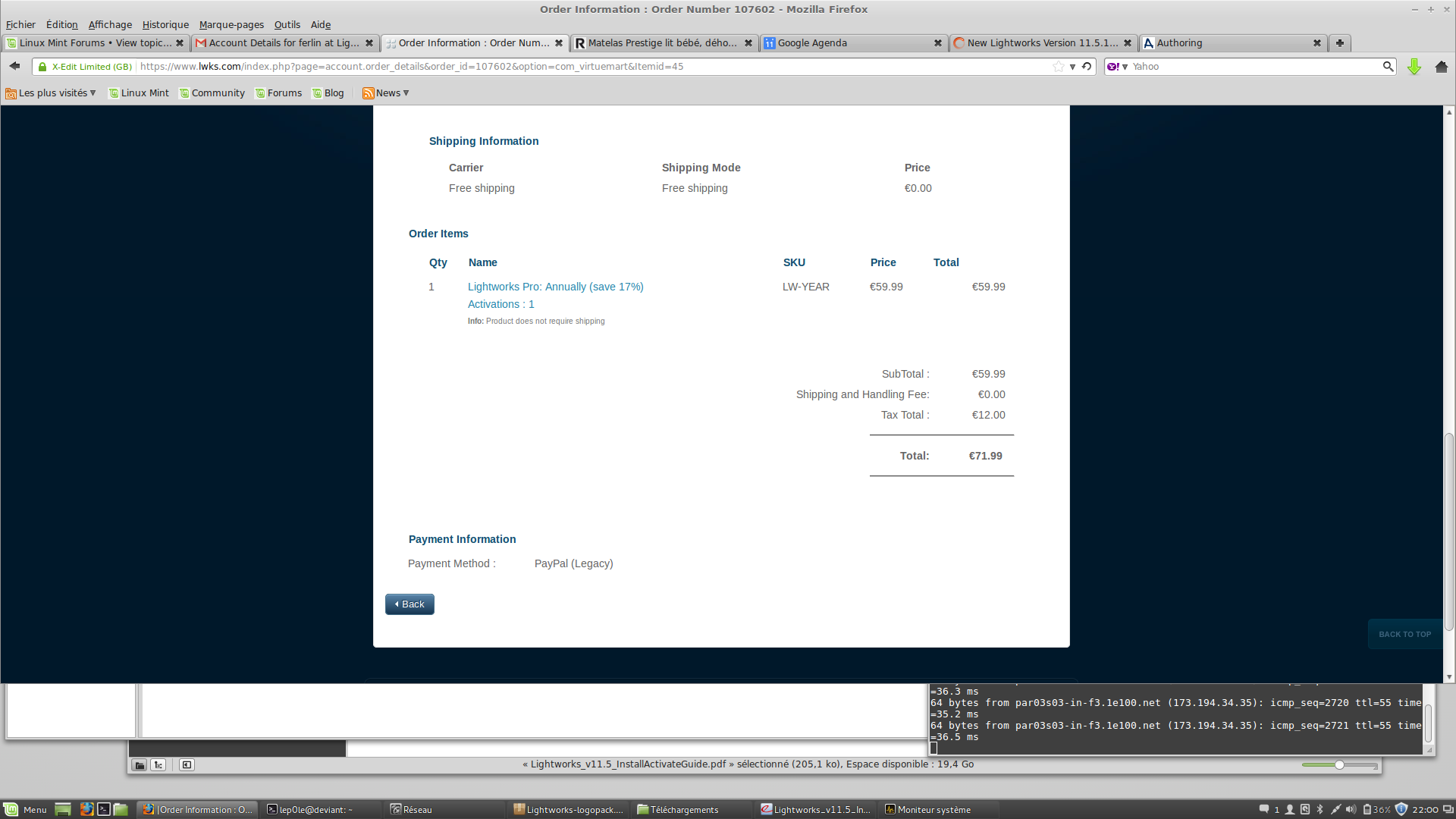Bookmark this page with the star icon
This screenshot has height=819, width=1456.
1058,67
